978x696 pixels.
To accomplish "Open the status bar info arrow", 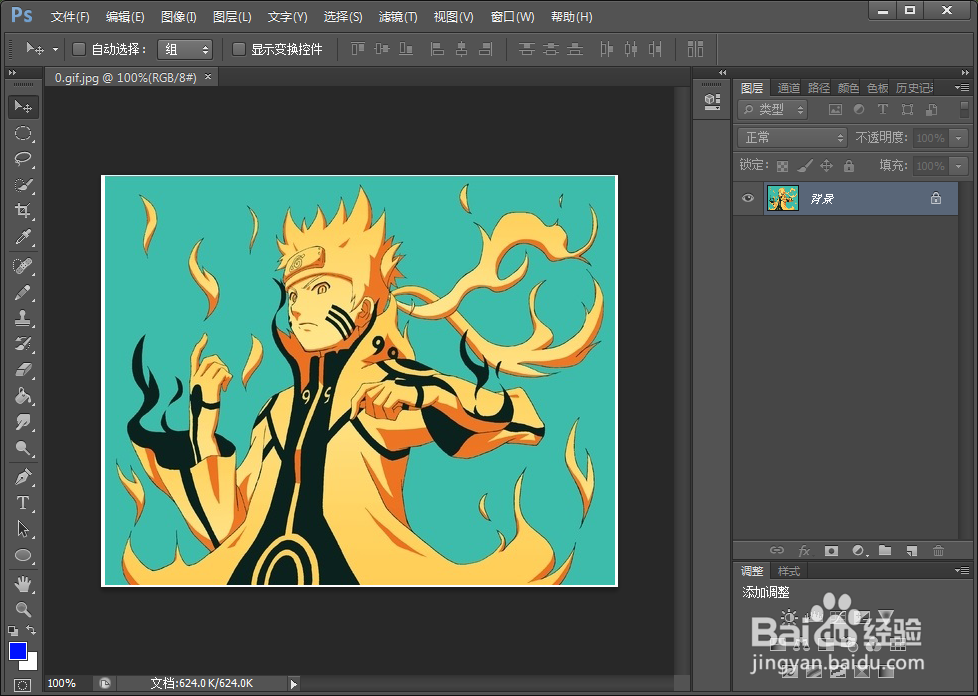I will 294,684.
